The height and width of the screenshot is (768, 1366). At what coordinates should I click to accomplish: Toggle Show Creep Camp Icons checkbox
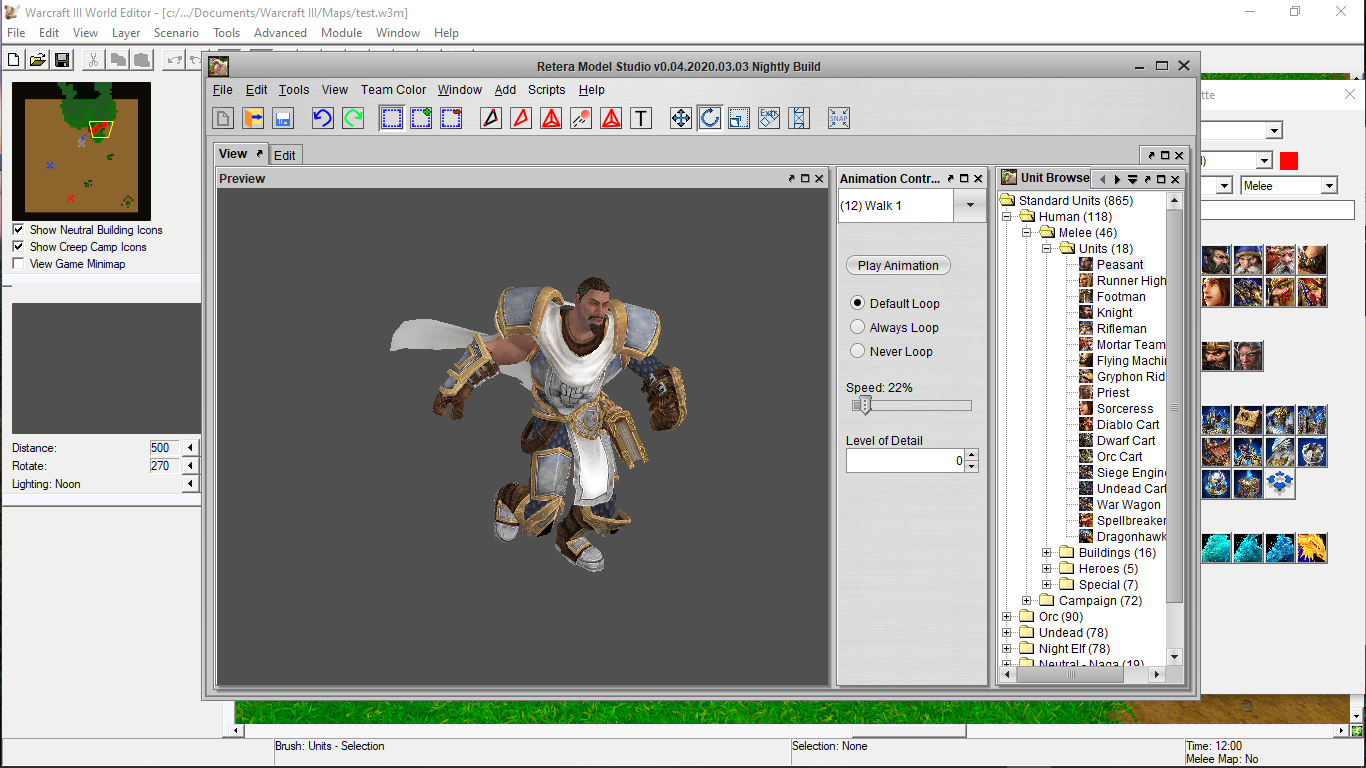(x=18, y=246)
